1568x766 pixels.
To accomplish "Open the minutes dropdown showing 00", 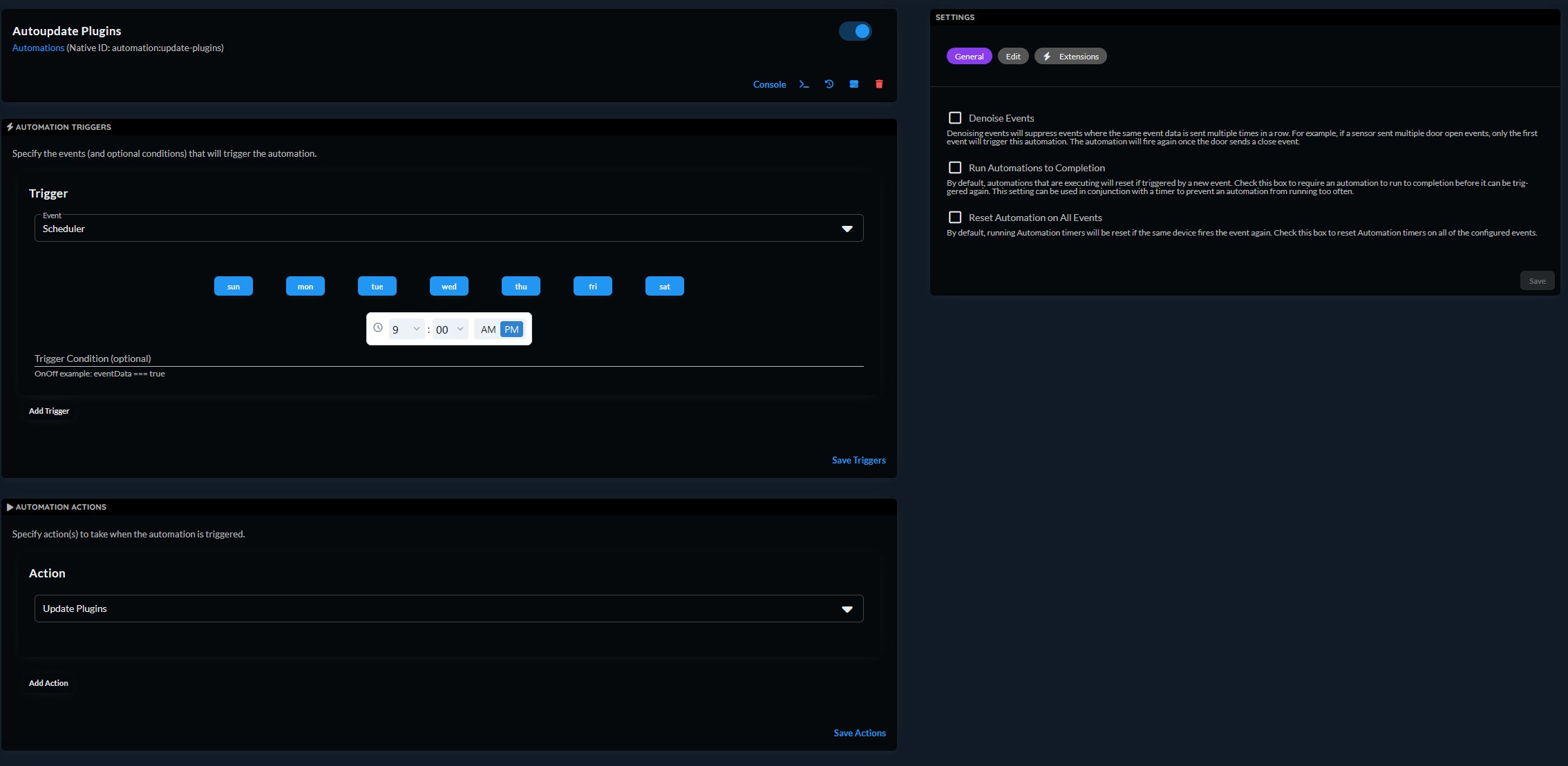I will tap(451, 329).
